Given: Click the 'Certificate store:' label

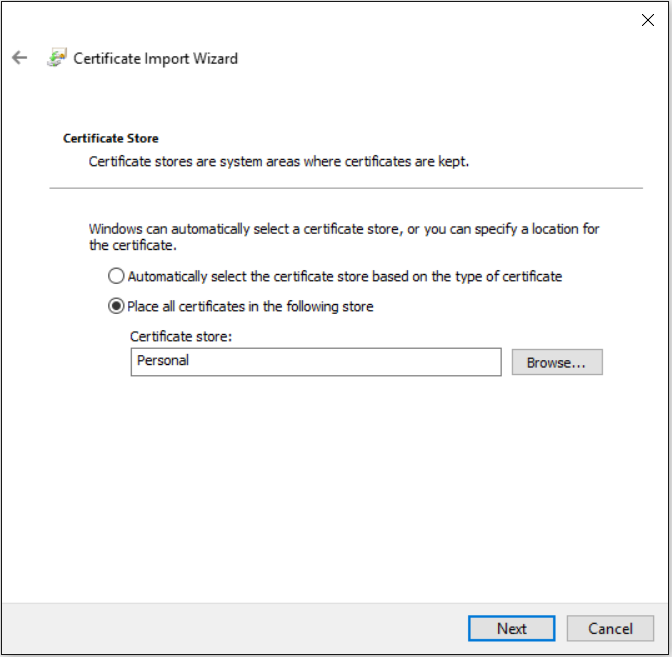Looking at the screenshot, I should (x=181, y=336).
